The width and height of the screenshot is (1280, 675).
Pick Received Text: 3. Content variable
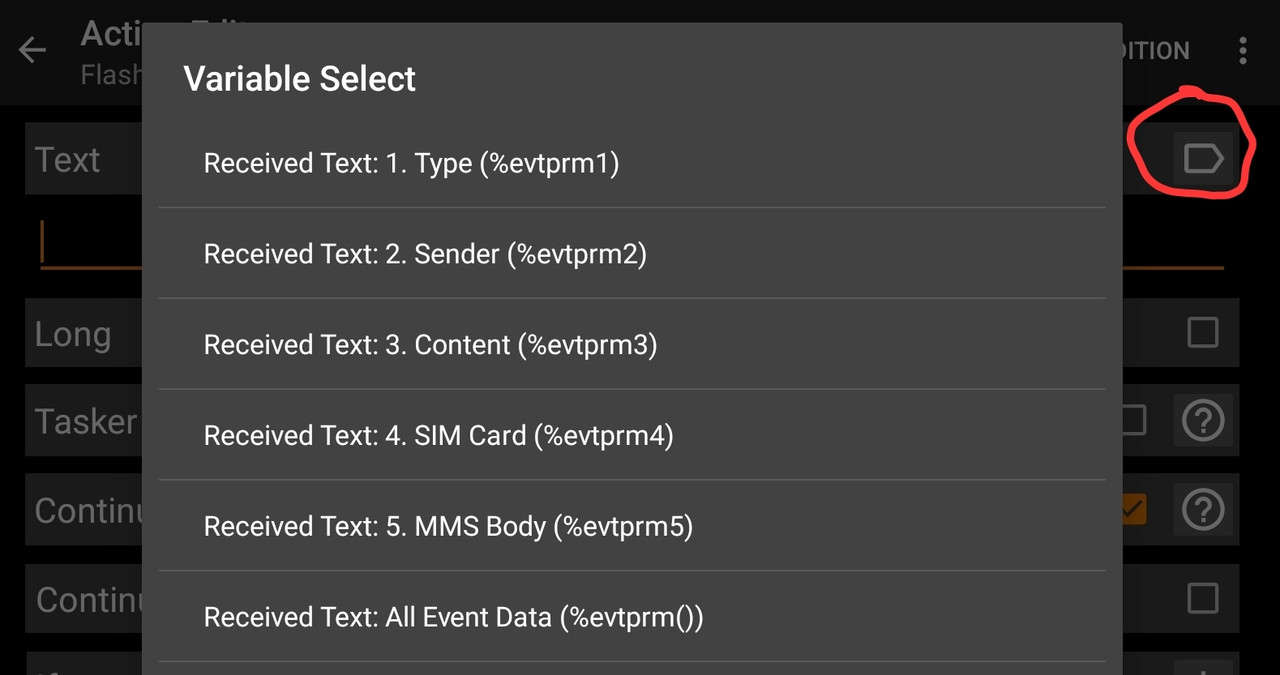(430, 345)
